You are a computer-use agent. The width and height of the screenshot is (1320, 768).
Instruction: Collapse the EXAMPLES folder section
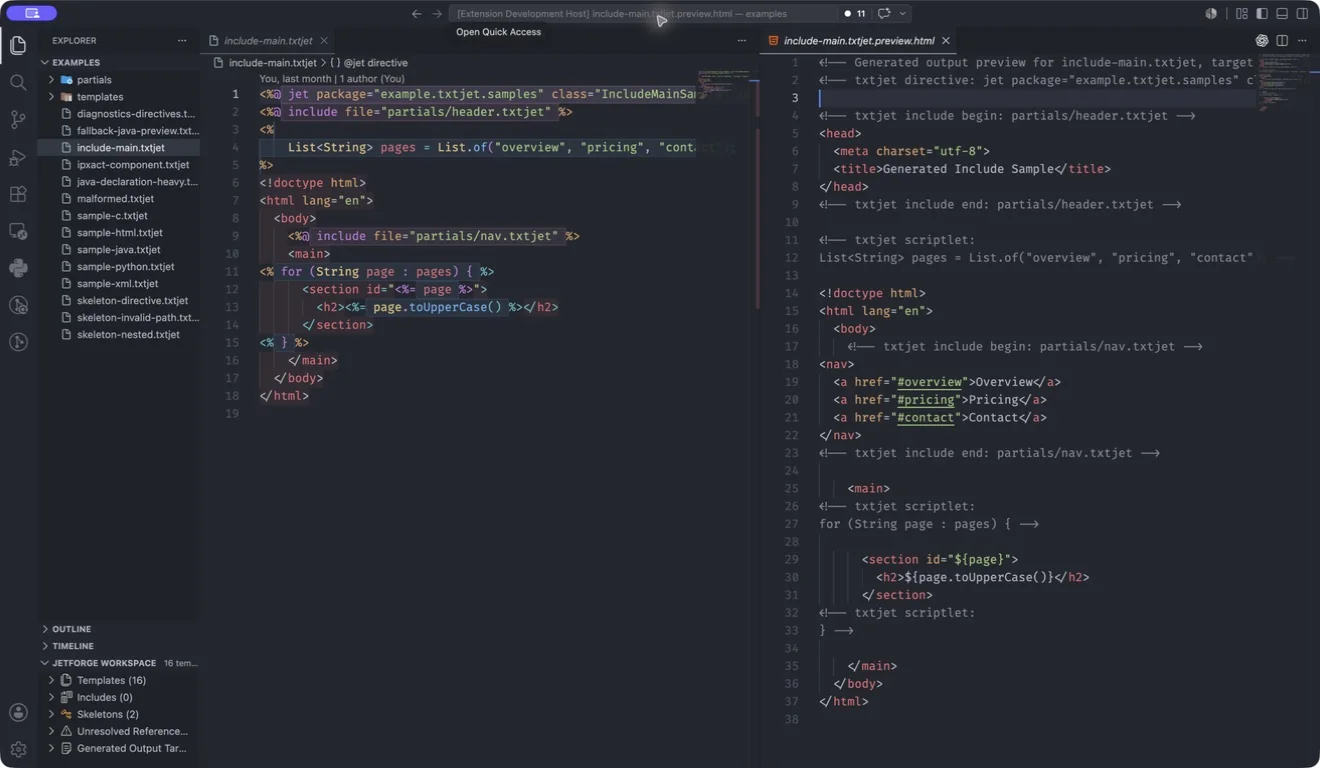45,63
